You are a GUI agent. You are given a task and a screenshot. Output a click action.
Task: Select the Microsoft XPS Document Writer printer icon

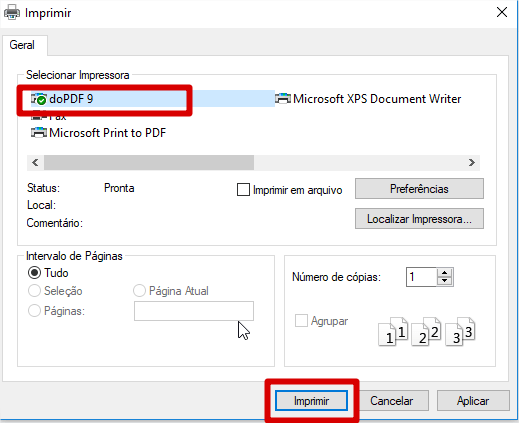click(x=283, y=99)
